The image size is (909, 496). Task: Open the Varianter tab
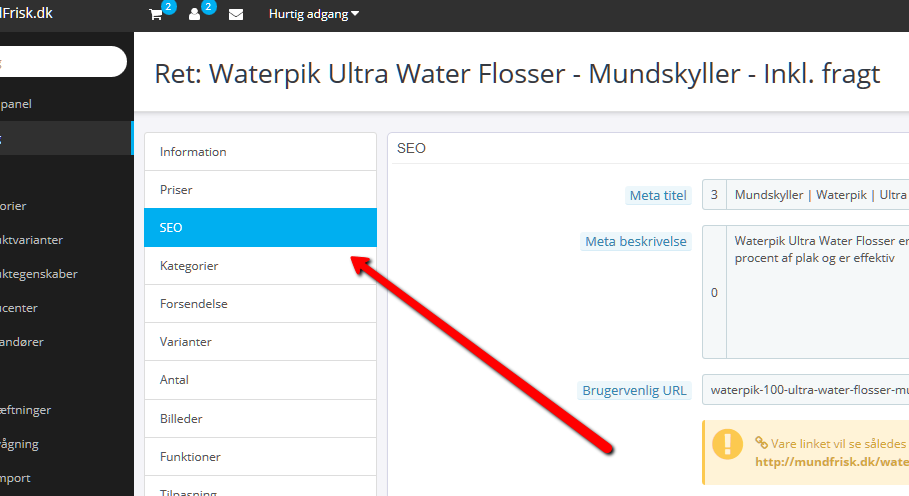coord(260,342)
